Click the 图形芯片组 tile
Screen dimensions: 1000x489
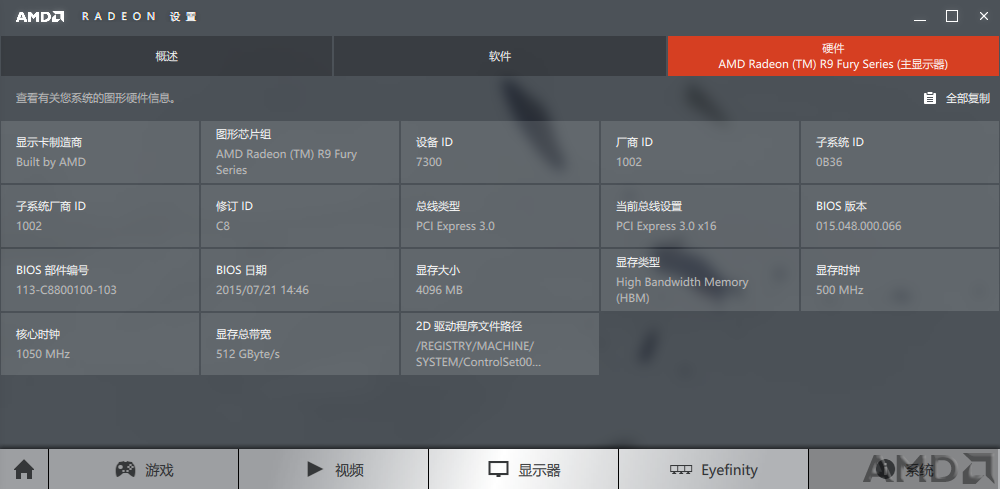tap(300, 152)
